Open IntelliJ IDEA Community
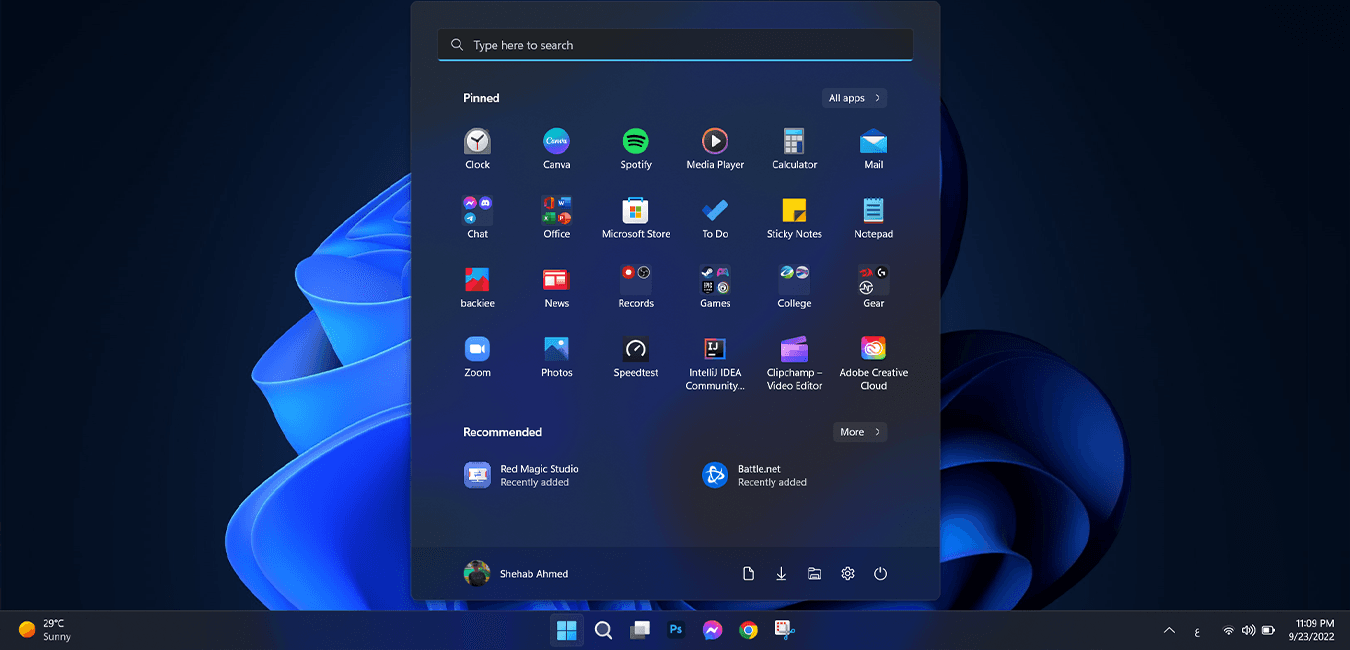The height and width of the screenshot is (650, 1350). (x=715, y=363)
